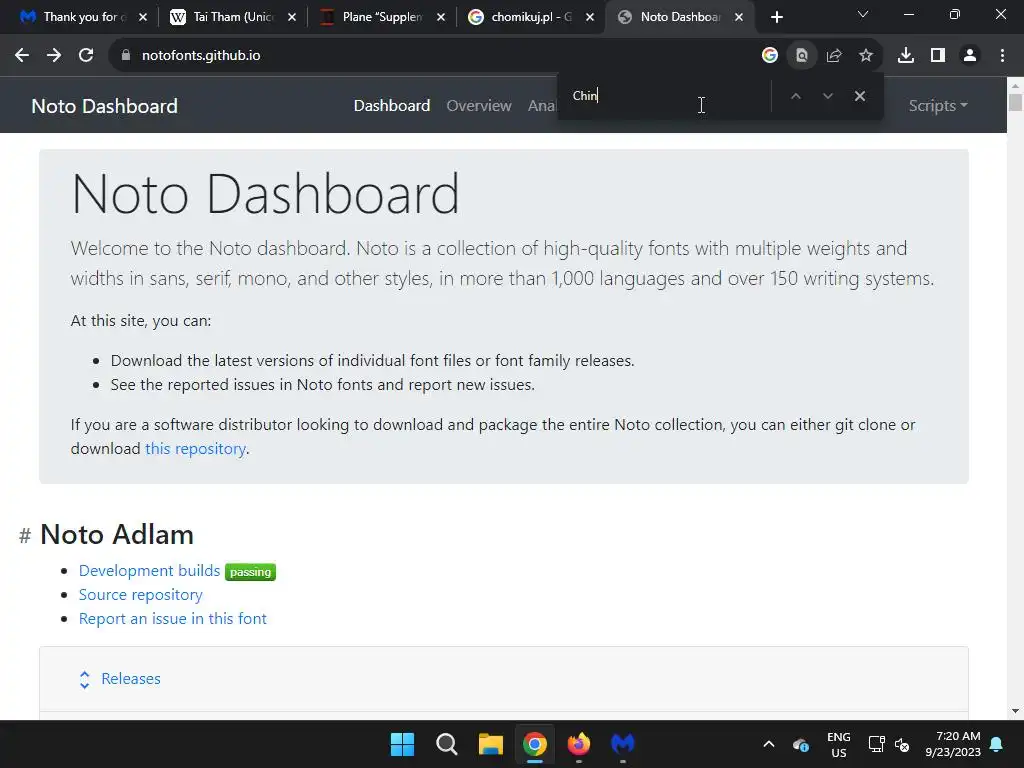1024x768 pixels.
Task: Click the scrollbar down arrow
Action: click(1015, 711)
